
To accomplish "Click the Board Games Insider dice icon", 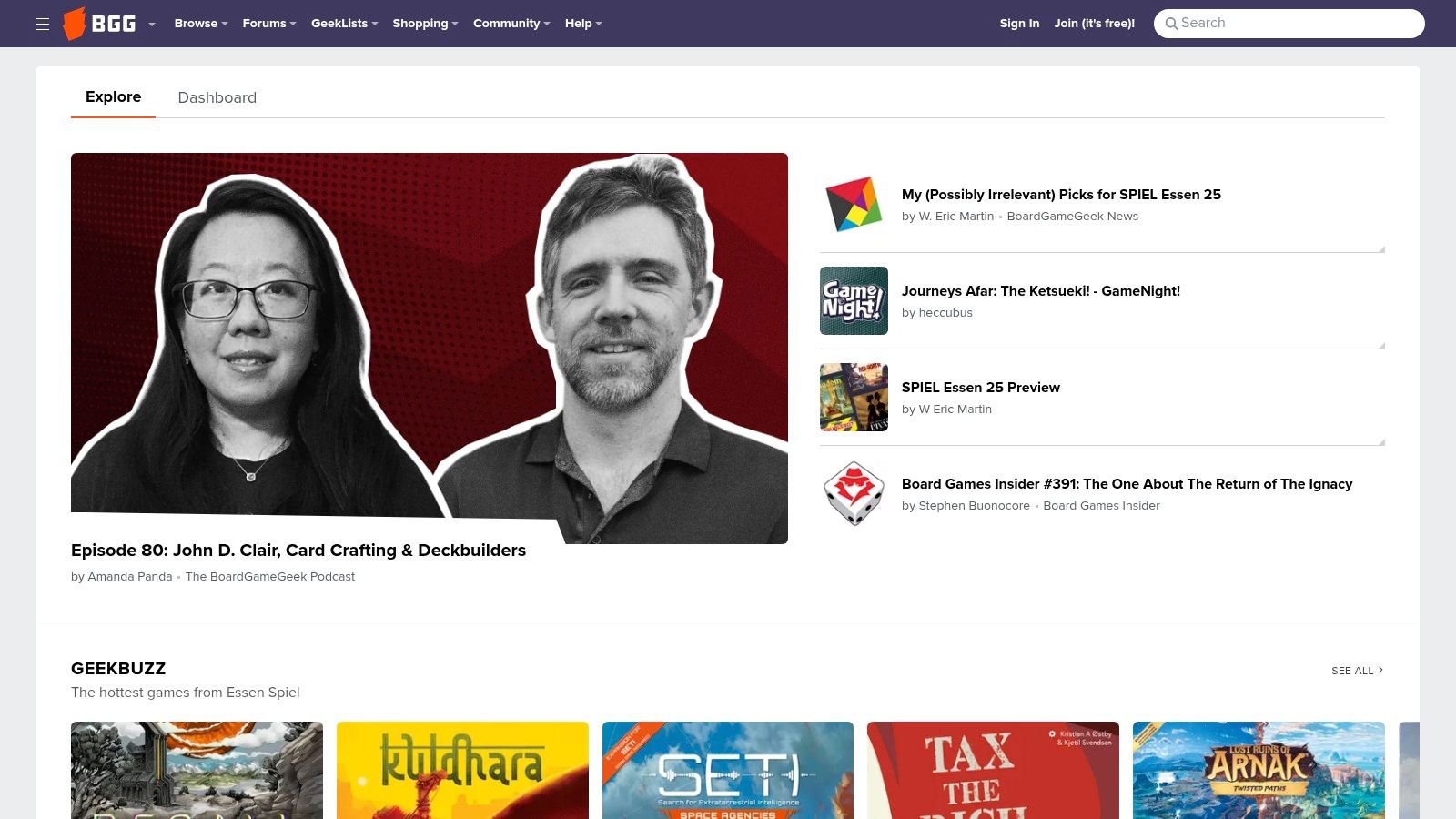I will [x=854, y=493].
